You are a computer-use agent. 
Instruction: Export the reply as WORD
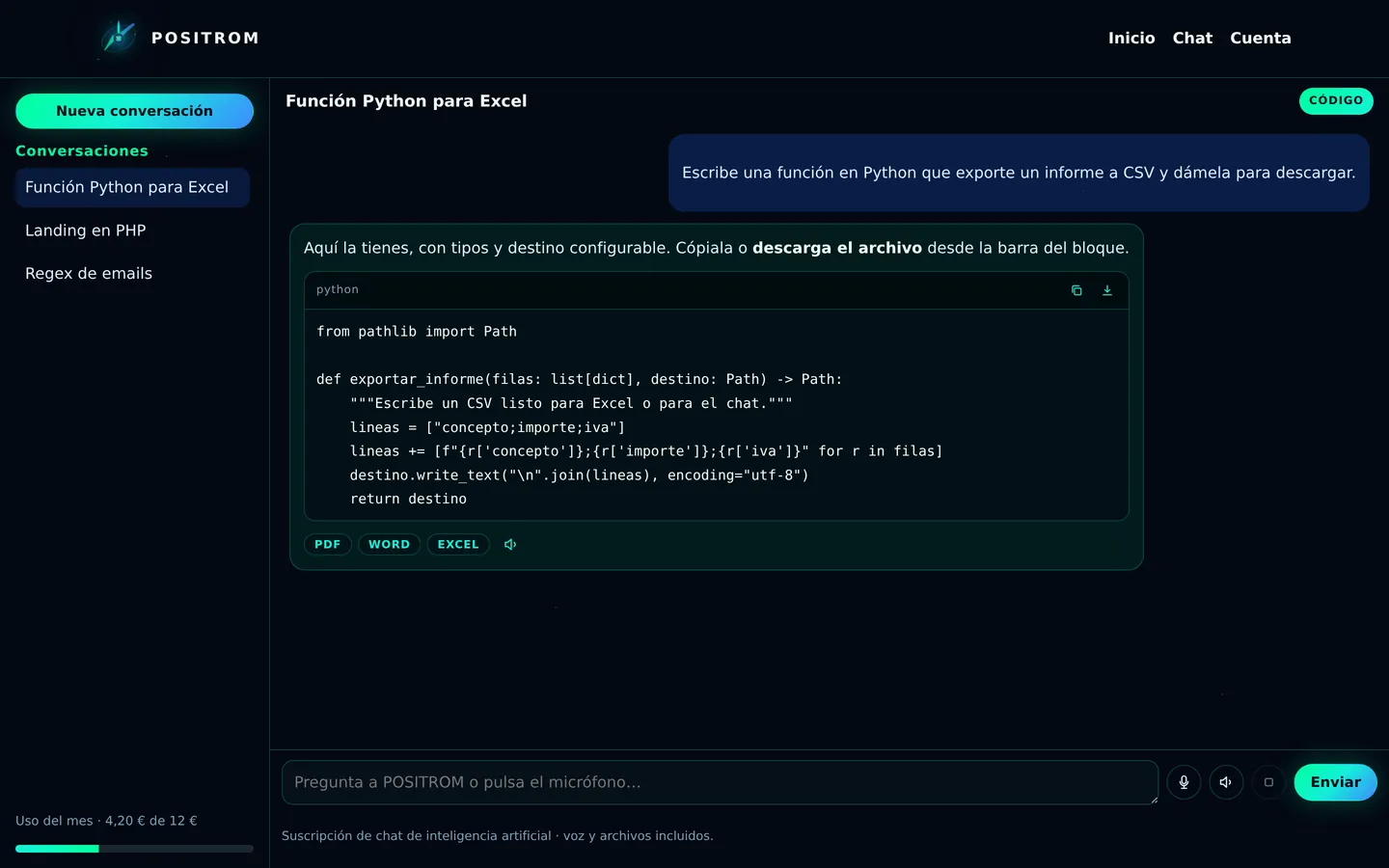coord(389,545)
